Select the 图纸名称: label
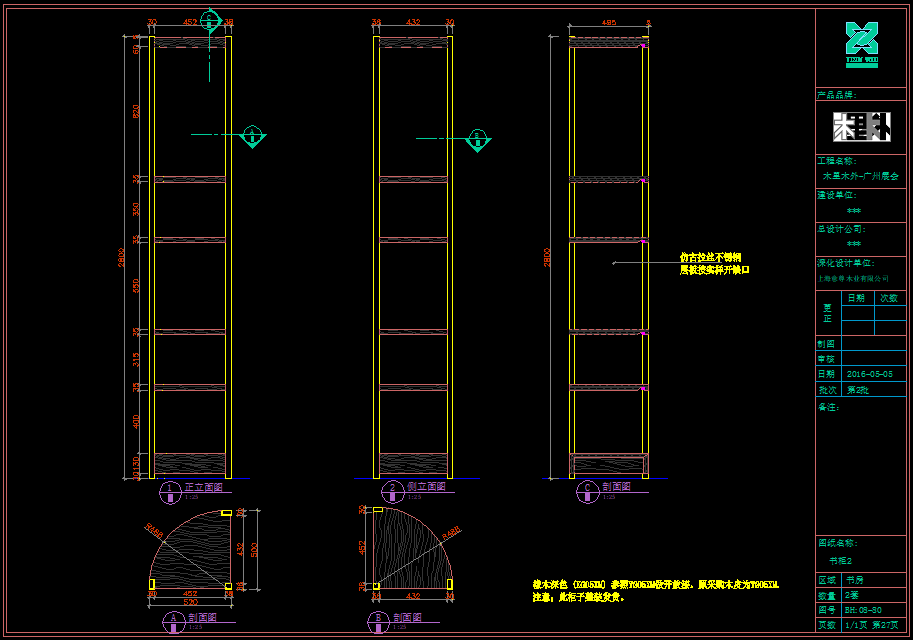 838,543
